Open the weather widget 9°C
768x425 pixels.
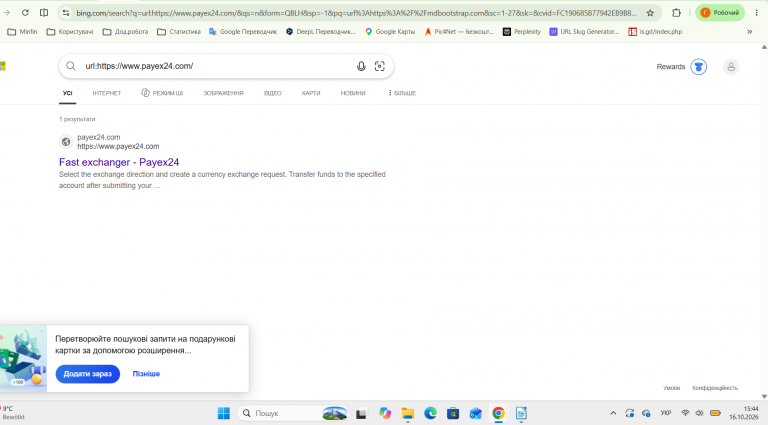[x=12, y=413]
